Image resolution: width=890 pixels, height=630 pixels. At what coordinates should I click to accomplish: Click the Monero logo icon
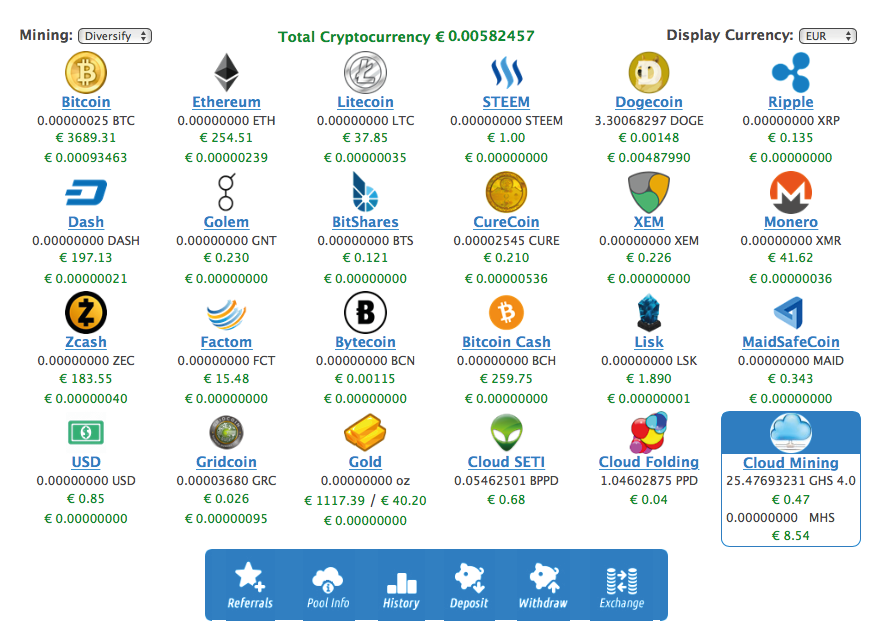pos(791,192)
